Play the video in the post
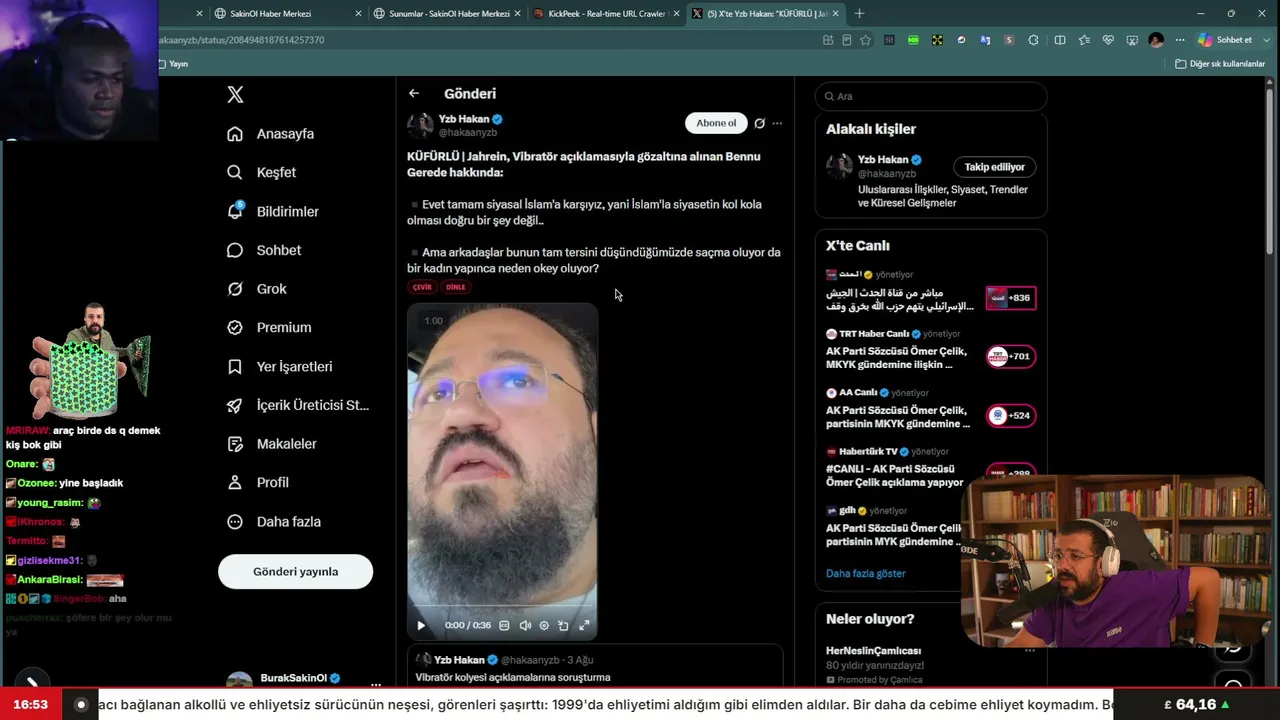Image resolution: width=1280 pixels, height=720 pixels. click(x=421, y=625)
